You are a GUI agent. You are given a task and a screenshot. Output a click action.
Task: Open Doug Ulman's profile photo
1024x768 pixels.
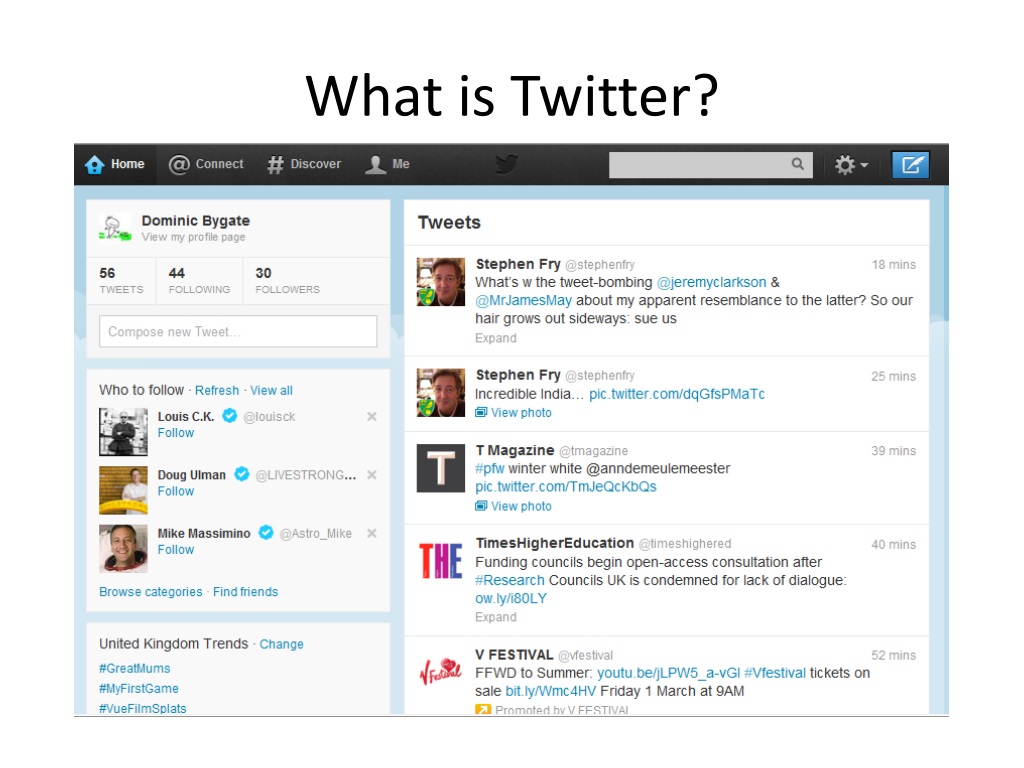tap(123, 490)
